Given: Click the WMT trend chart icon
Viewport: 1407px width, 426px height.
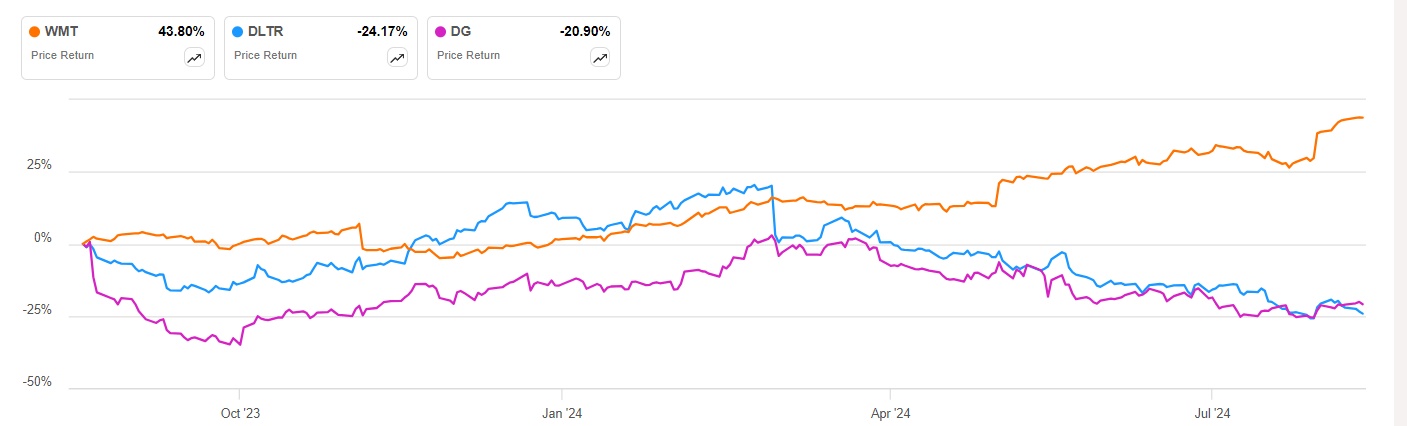Looking at the screenshot, I should pos(194,58).
